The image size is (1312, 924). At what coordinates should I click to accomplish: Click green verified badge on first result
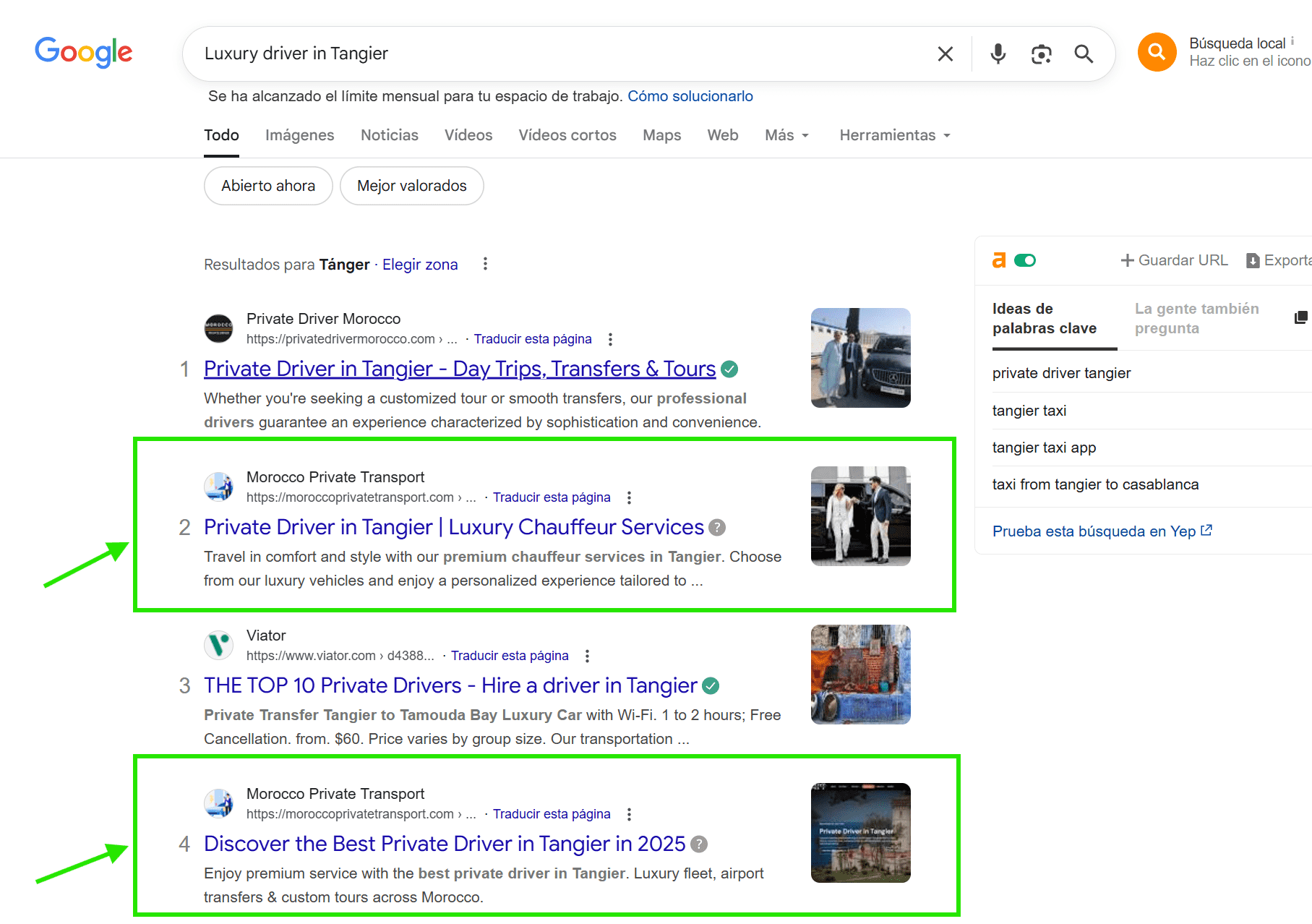pos(730,369)
